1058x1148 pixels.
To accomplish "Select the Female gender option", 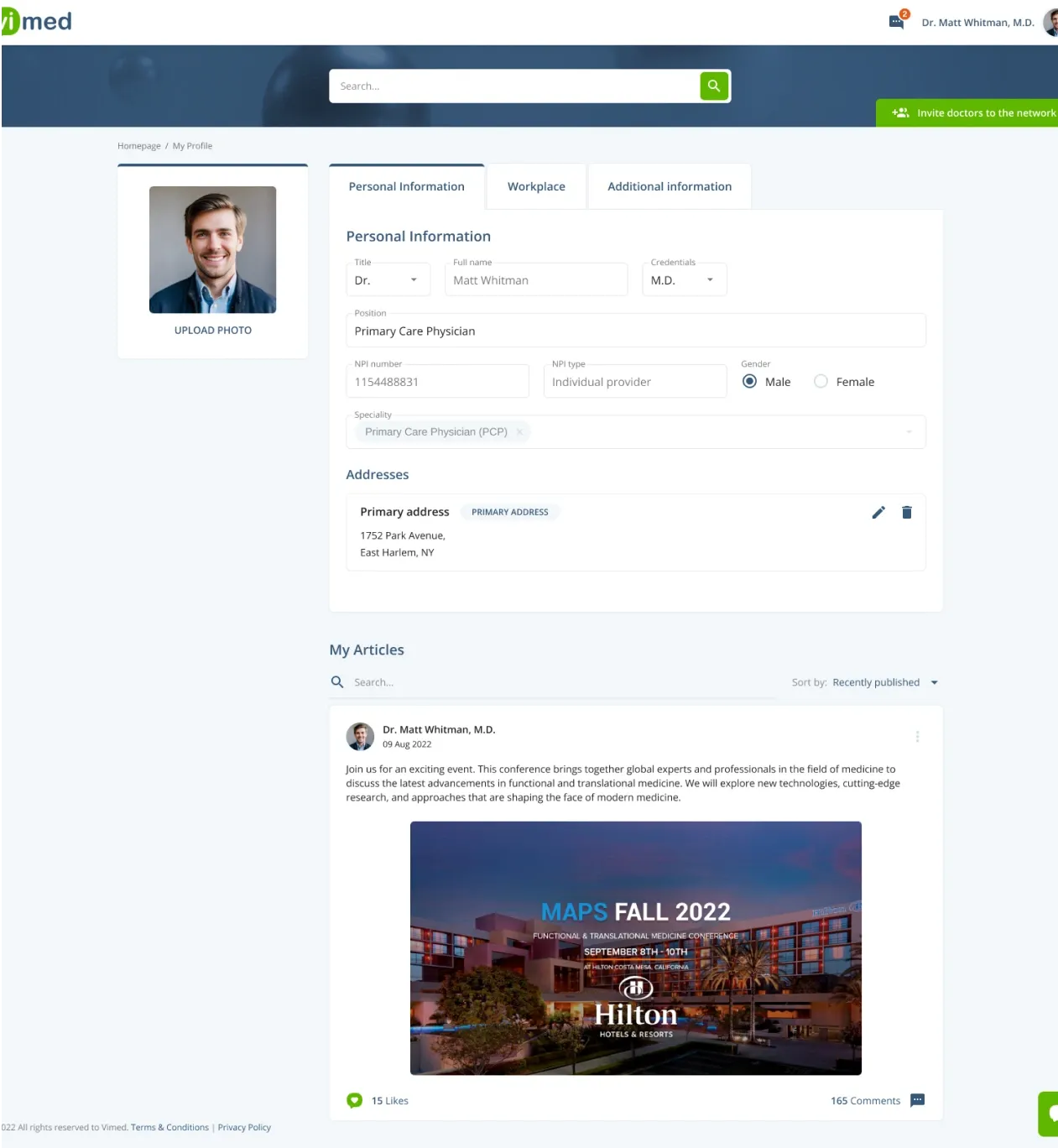I will coord(821,381).
